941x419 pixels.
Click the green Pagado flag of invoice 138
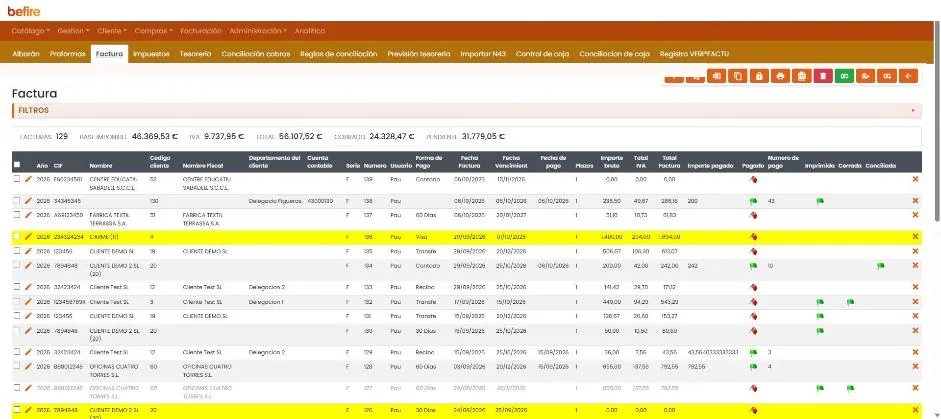753,201
